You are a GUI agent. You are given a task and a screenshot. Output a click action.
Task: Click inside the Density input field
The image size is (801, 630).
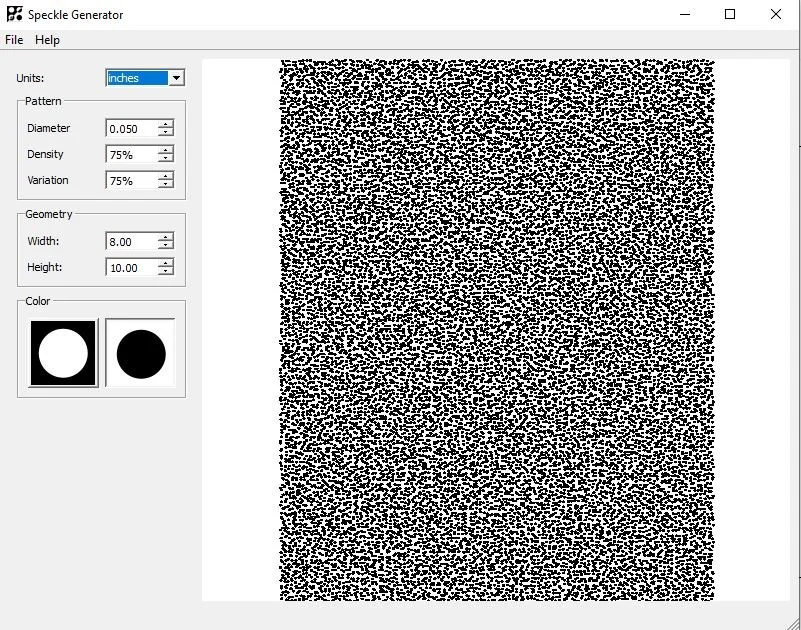130,154
